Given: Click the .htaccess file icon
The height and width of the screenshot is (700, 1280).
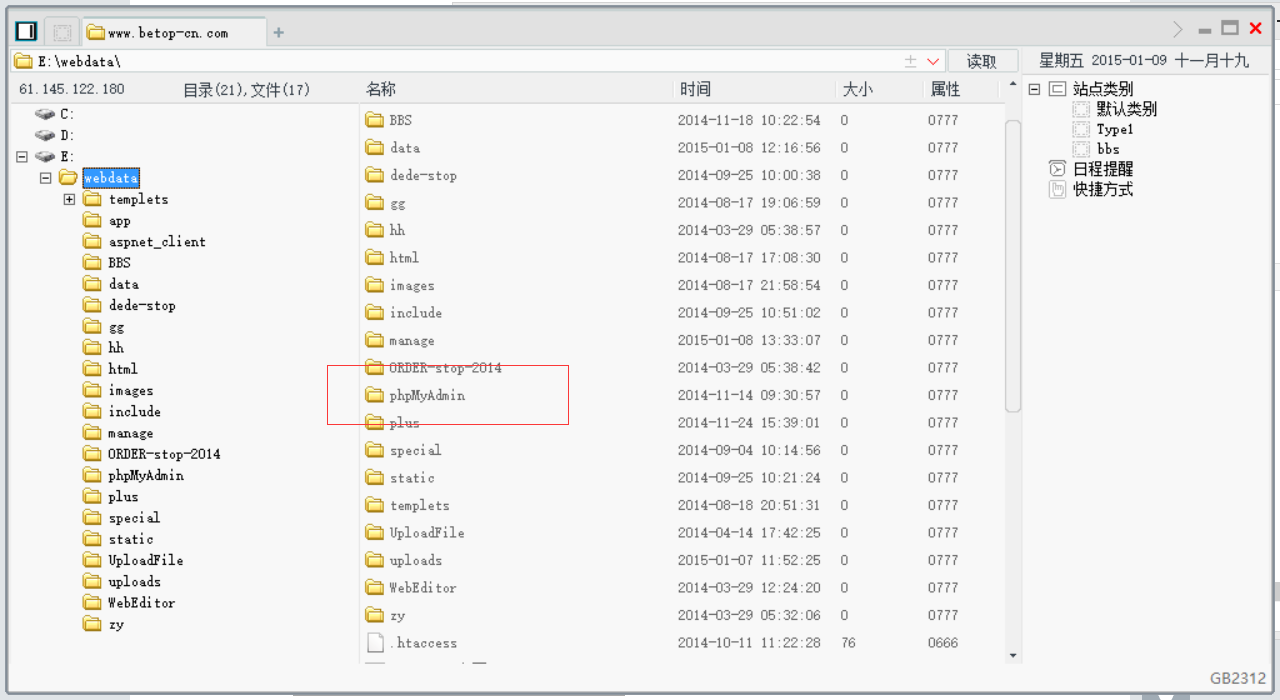Looking at the screenshot, I should [x=375, y=643].
